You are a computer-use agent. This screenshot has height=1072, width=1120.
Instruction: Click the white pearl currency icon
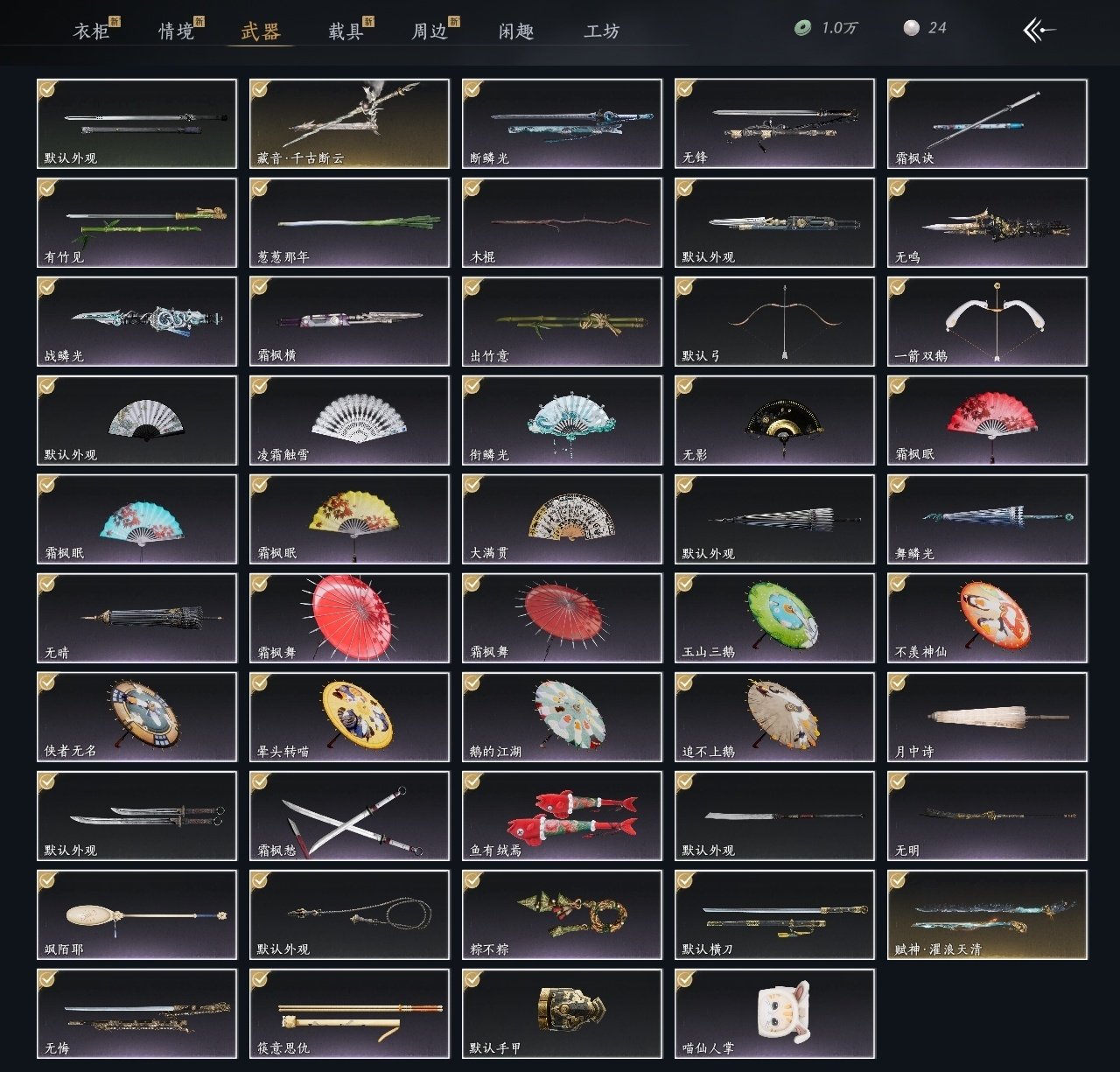[x=912, y=28]
